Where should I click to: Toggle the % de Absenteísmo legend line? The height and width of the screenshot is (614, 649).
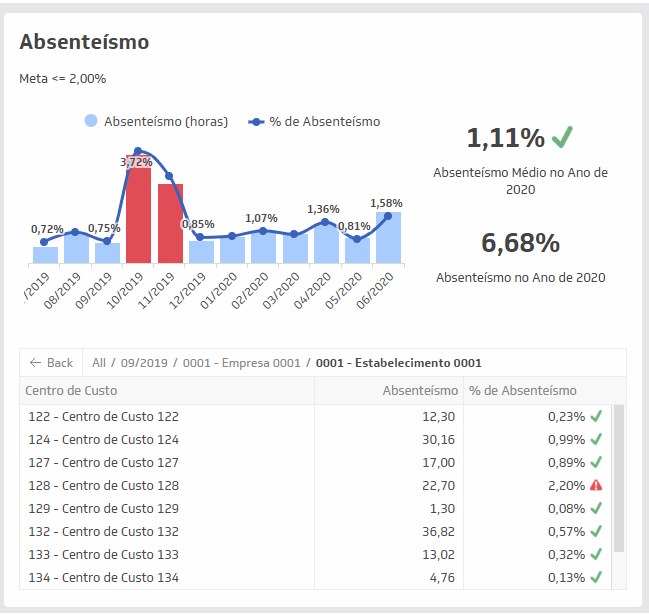click(x=314, y=122)
